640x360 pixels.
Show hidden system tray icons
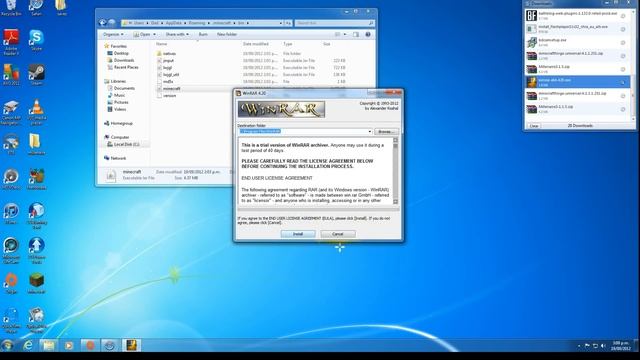579,346
